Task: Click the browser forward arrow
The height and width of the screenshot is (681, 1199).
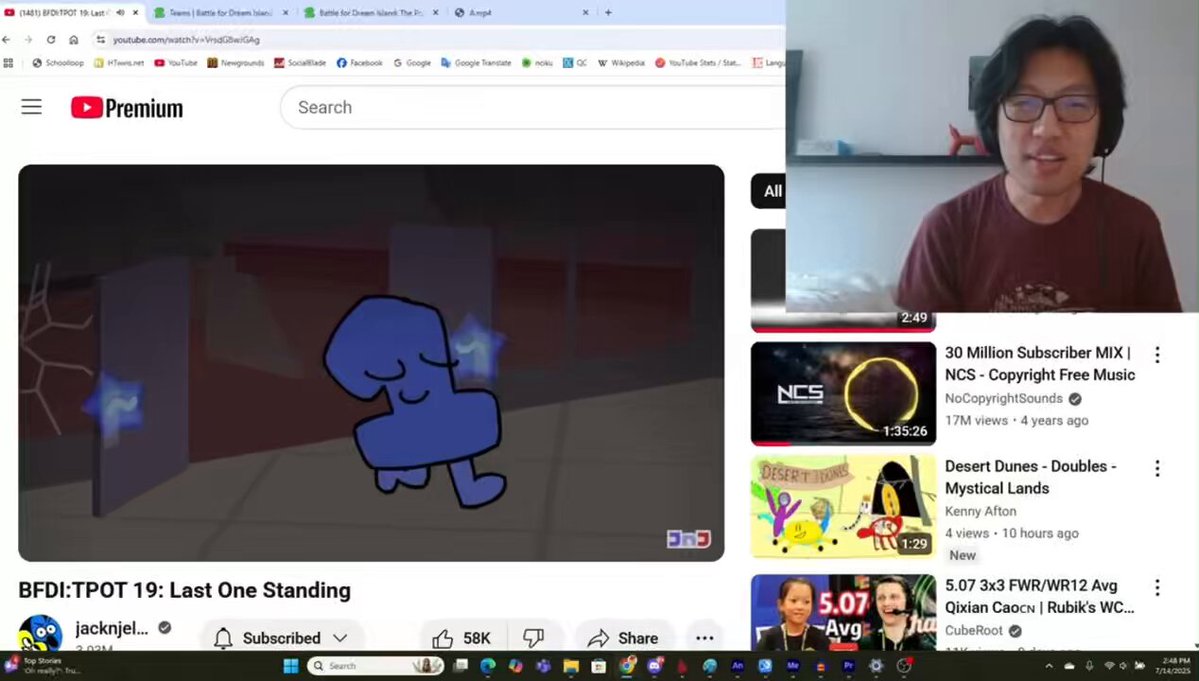Action: 28,40
